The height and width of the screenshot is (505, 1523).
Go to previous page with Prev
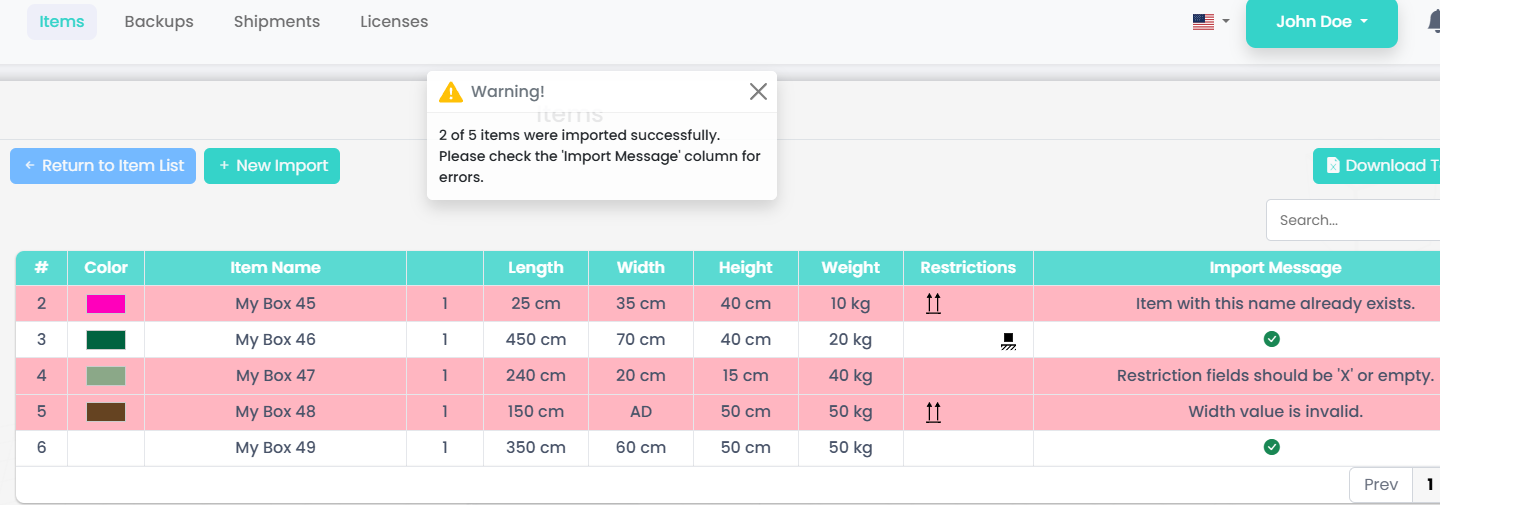pyautogui.click(x=1380, y=485)
